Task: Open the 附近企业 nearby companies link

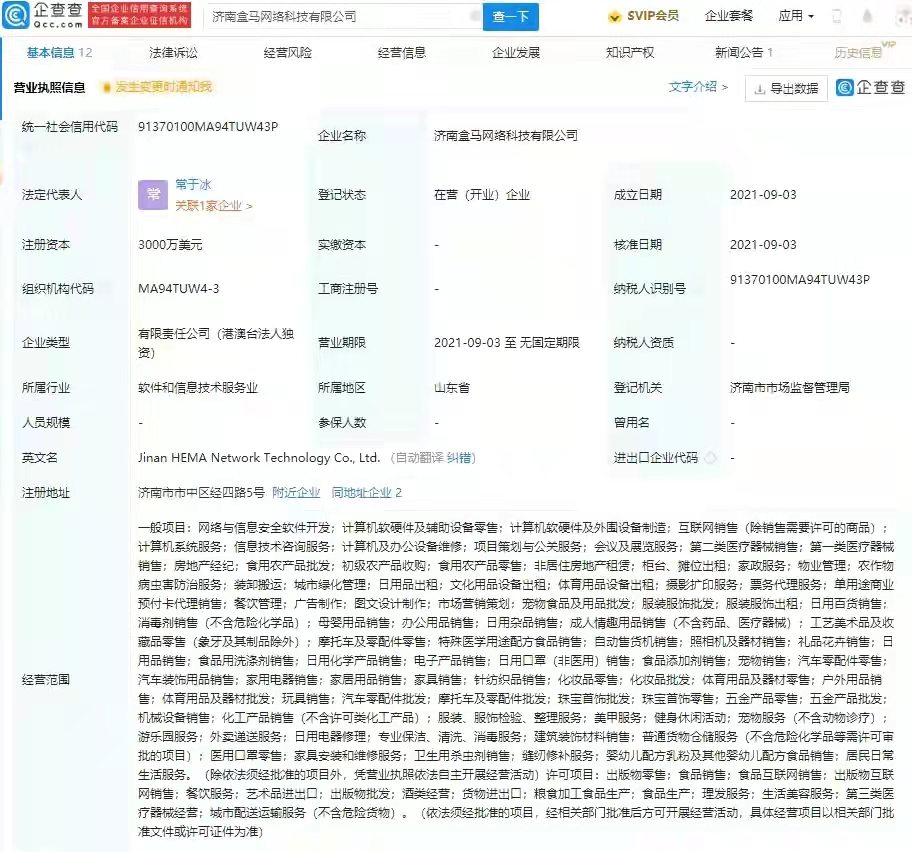Action: pyautogui.click(x=296, y=492)
